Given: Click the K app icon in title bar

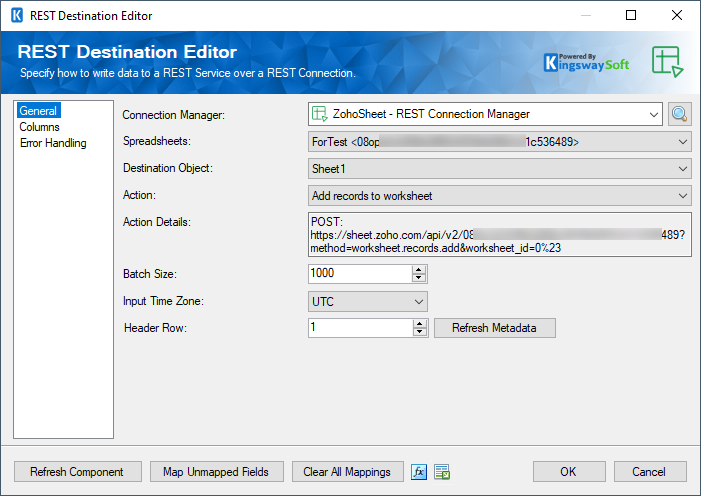Looking at the screenshot, I should tap(17, 16).
